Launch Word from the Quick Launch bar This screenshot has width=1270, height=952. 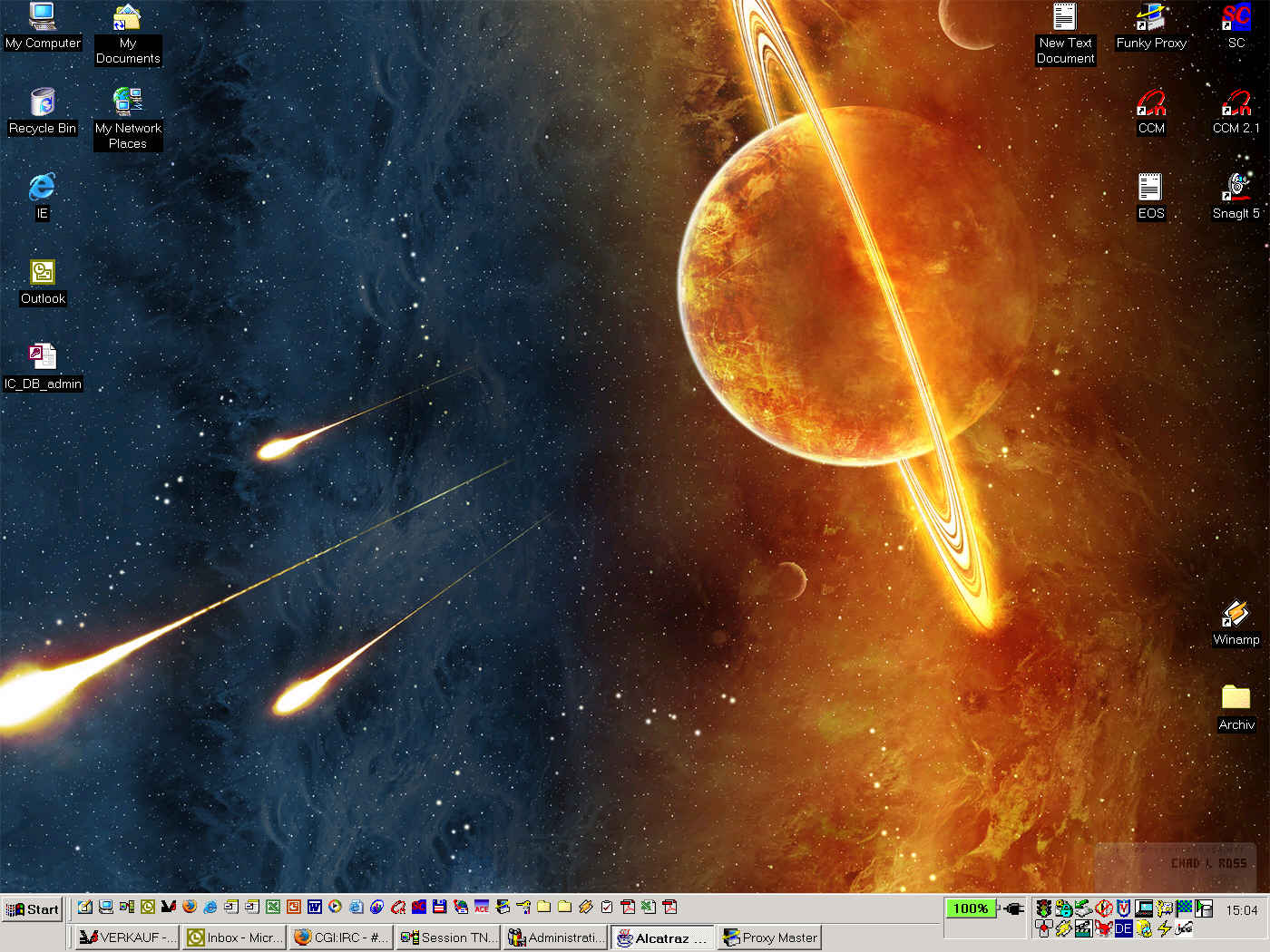pos(315,907)
